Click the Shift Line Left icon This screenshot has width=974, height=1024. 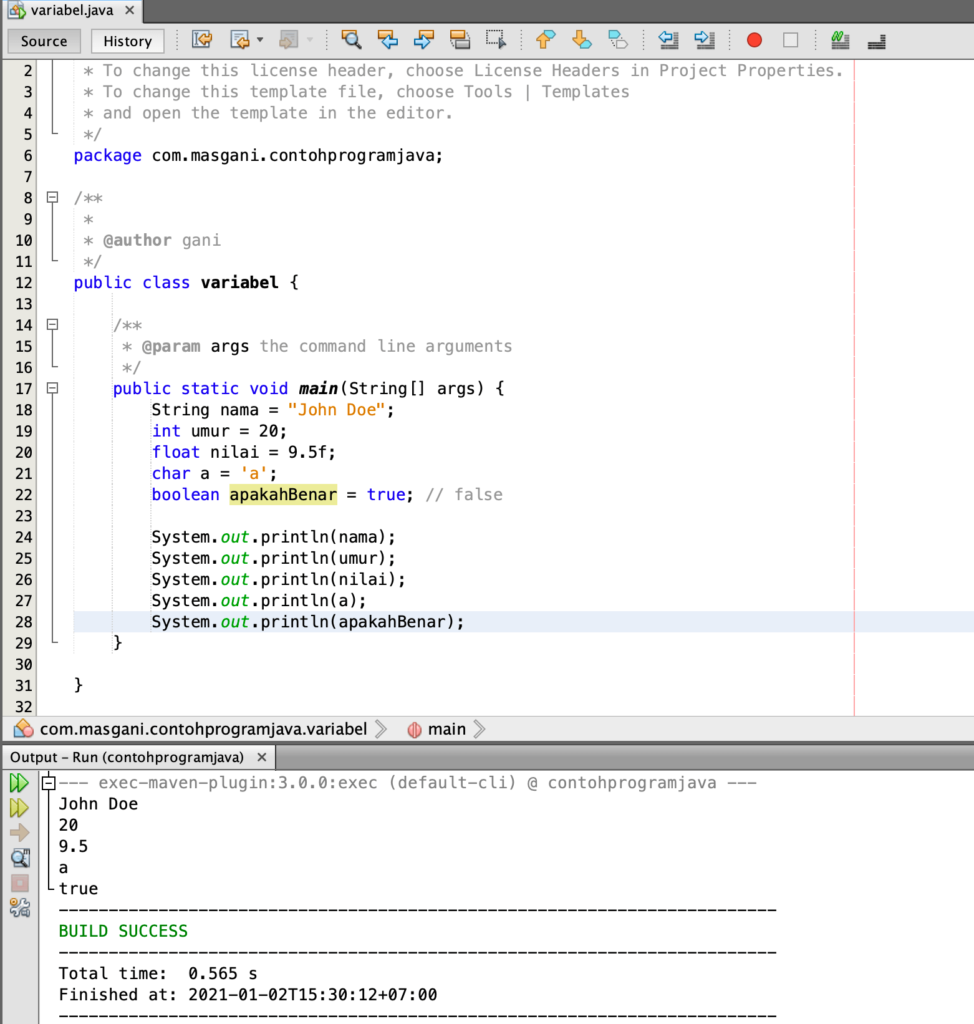tap(668, 40)
